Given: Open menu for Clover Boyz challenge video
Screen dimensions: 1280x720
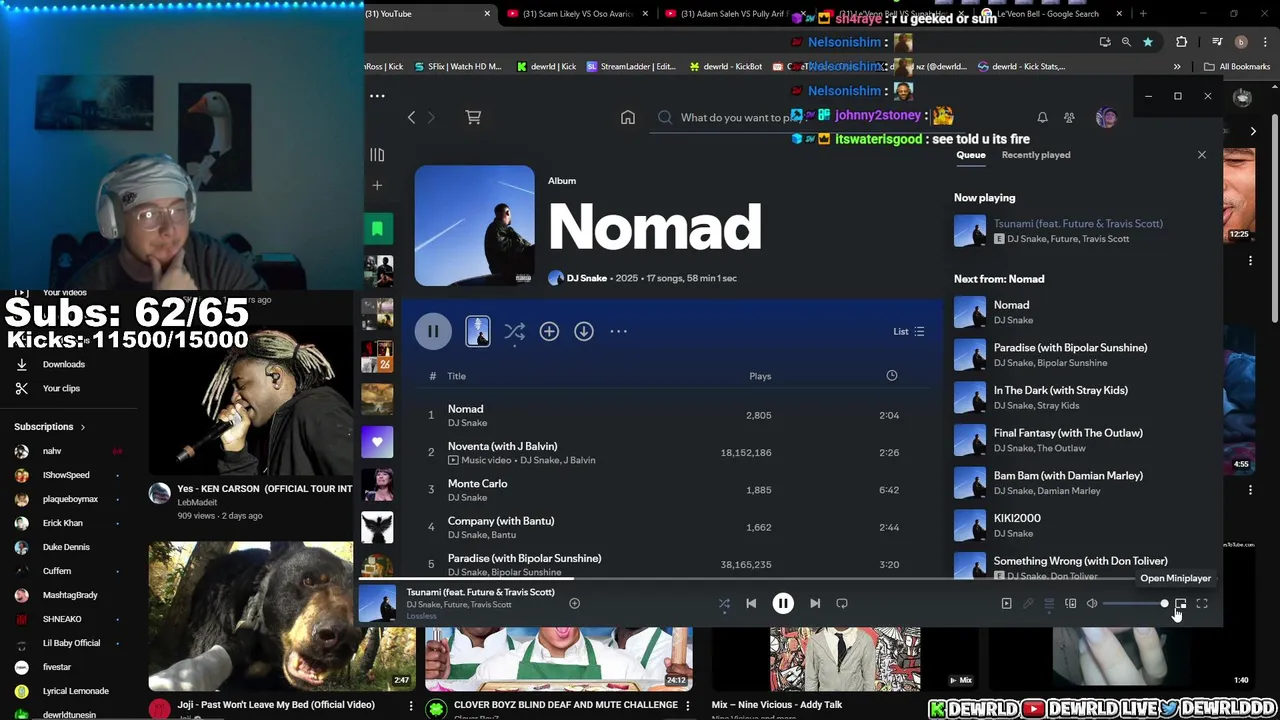Looking at the screenshot, I should [x=687, y=705].
